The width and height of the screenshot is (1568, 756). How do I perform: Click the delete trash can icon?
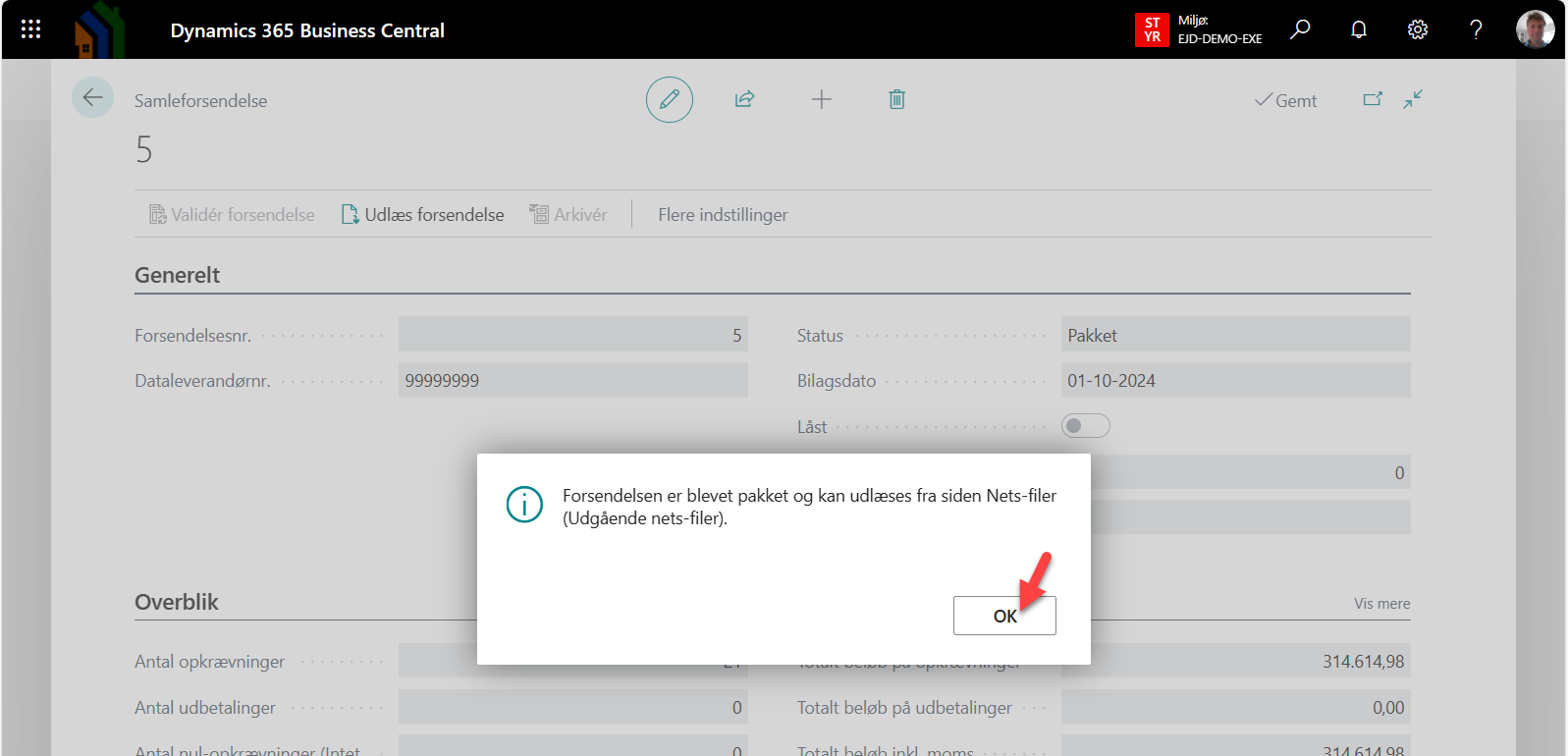point(896,99)
